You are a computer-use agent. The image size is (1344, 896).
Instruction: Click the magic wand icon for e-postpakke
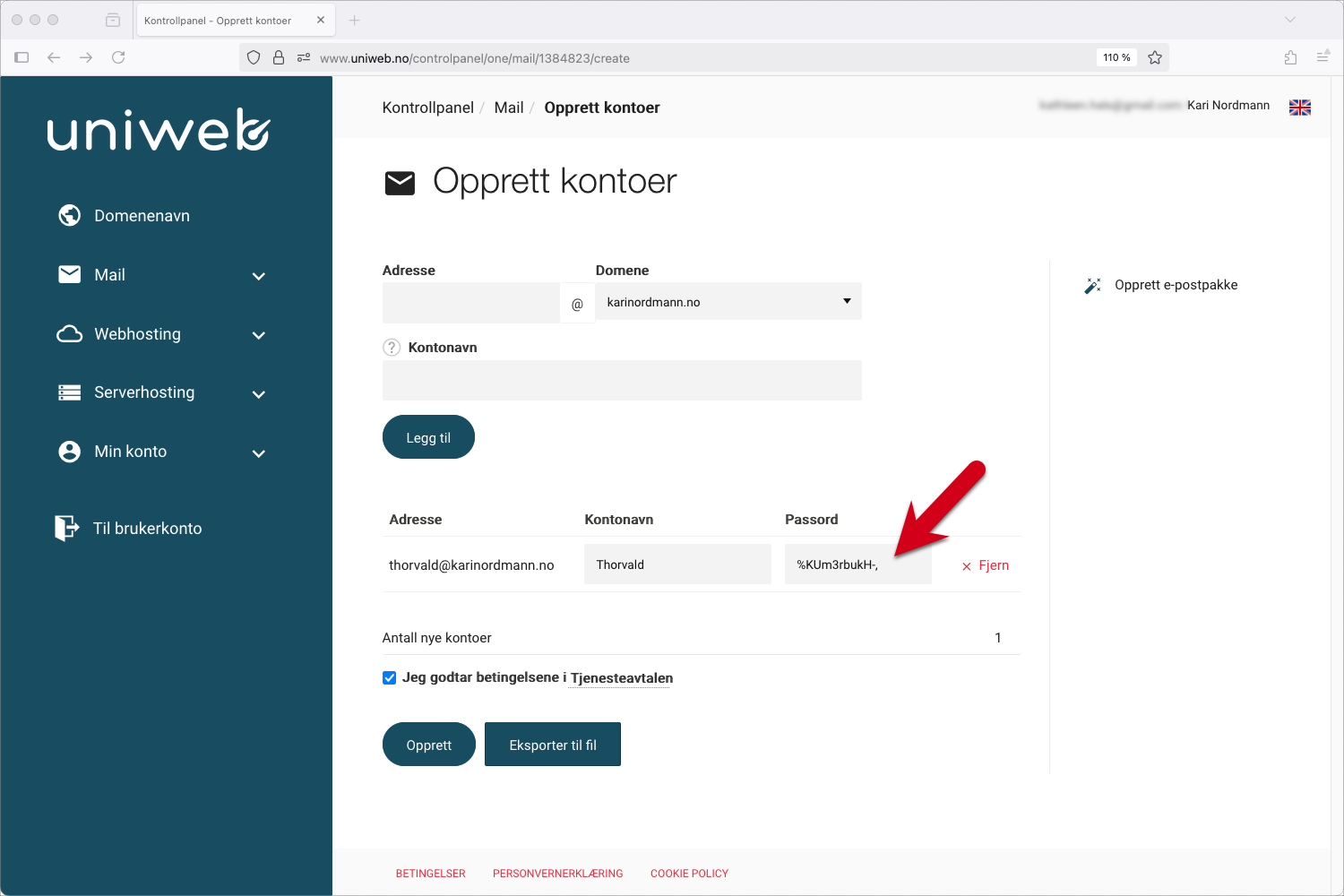[x=1092, y=286]
